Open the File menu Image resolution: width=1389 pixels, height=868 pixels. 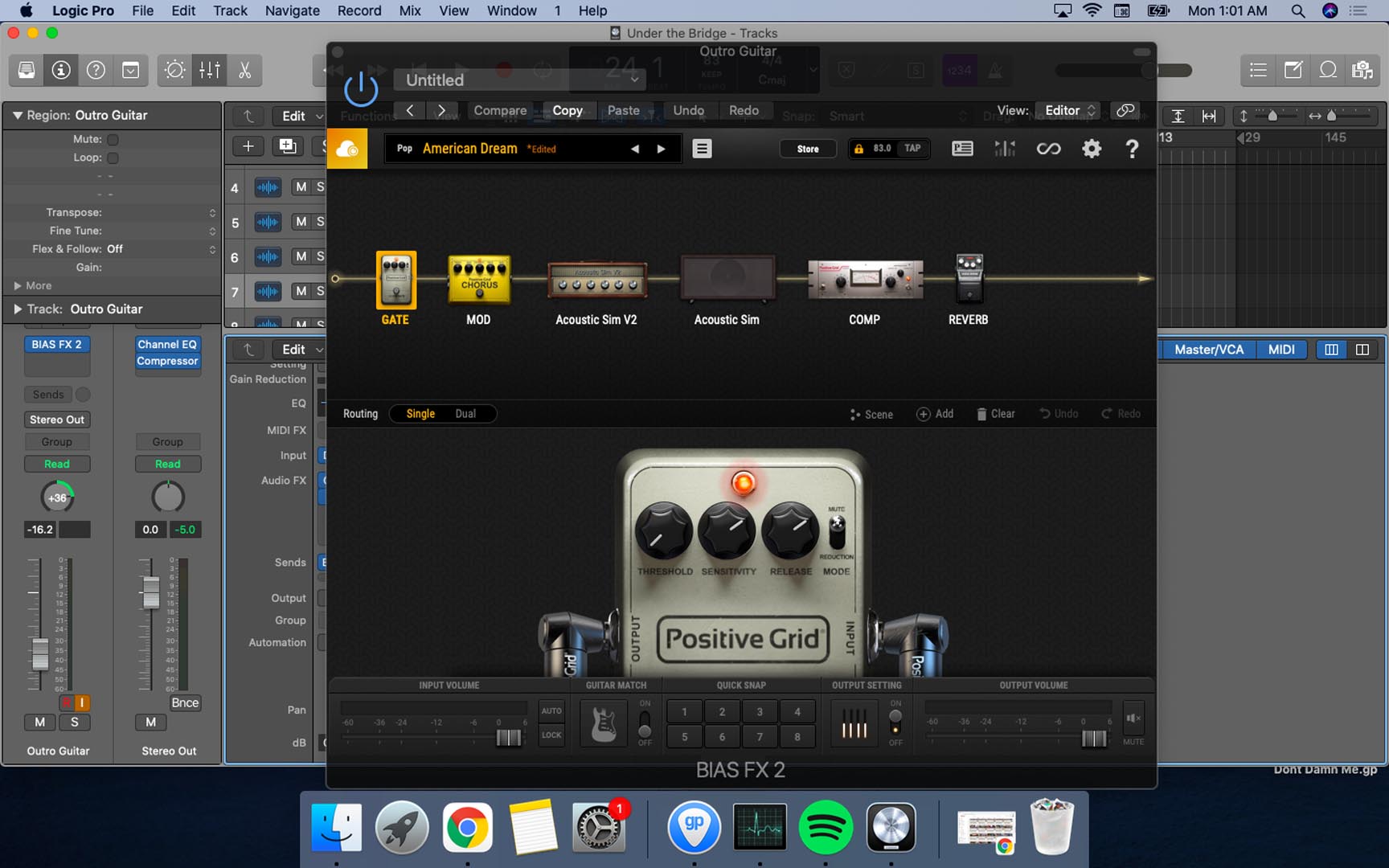tap(142, 10)
